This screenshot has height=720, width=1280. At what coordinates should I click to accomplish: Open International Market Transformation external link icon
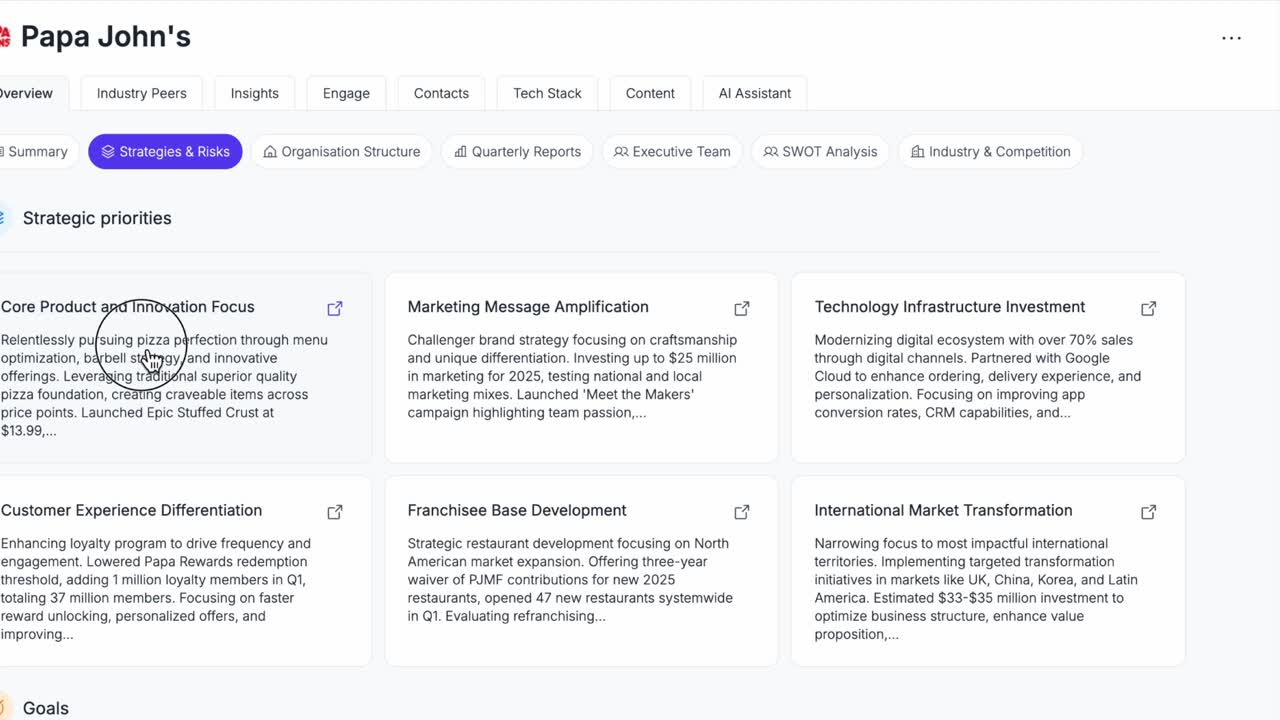[1149, 512]
